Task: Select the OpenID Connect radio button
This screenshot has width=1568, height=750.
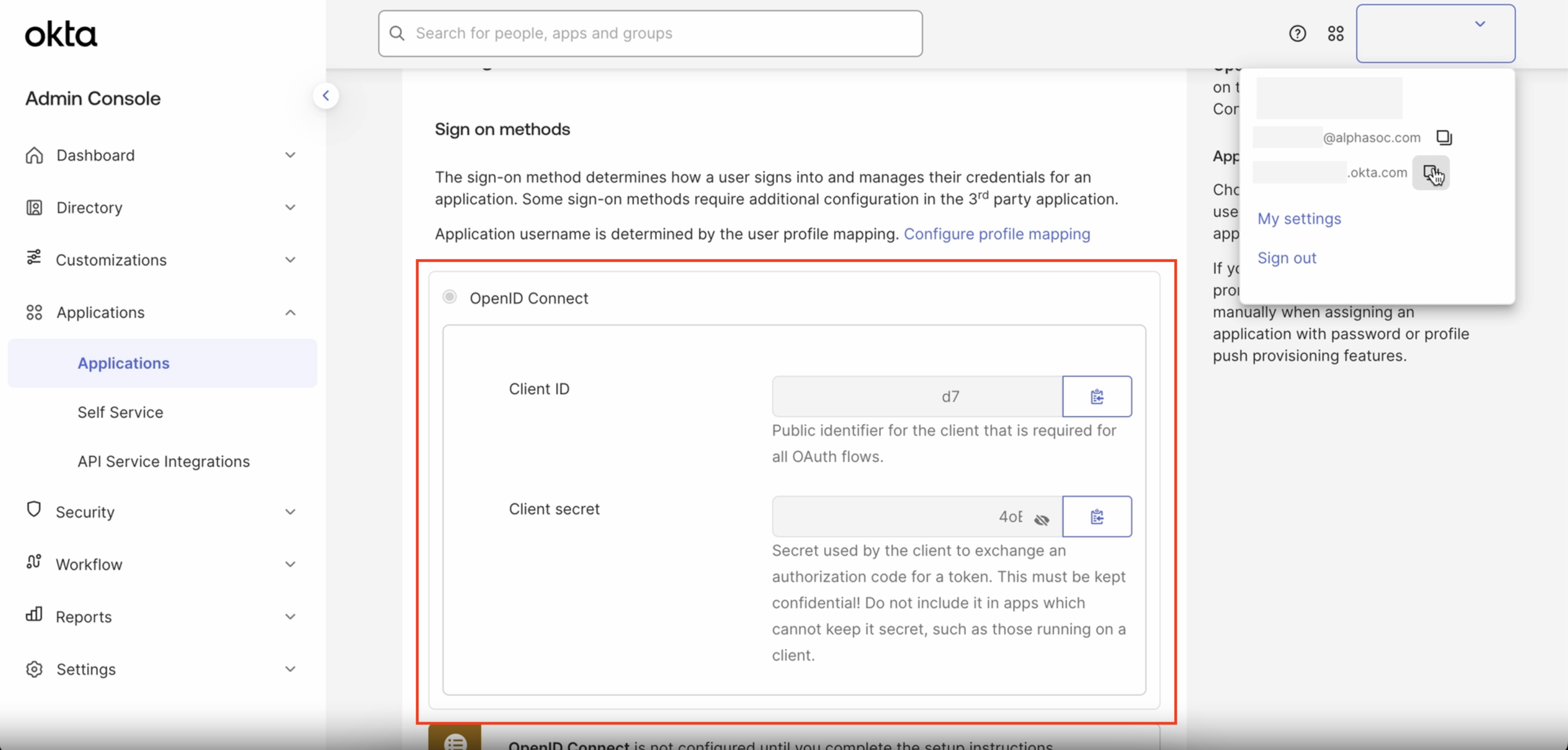Action: (x=449, y=297)
